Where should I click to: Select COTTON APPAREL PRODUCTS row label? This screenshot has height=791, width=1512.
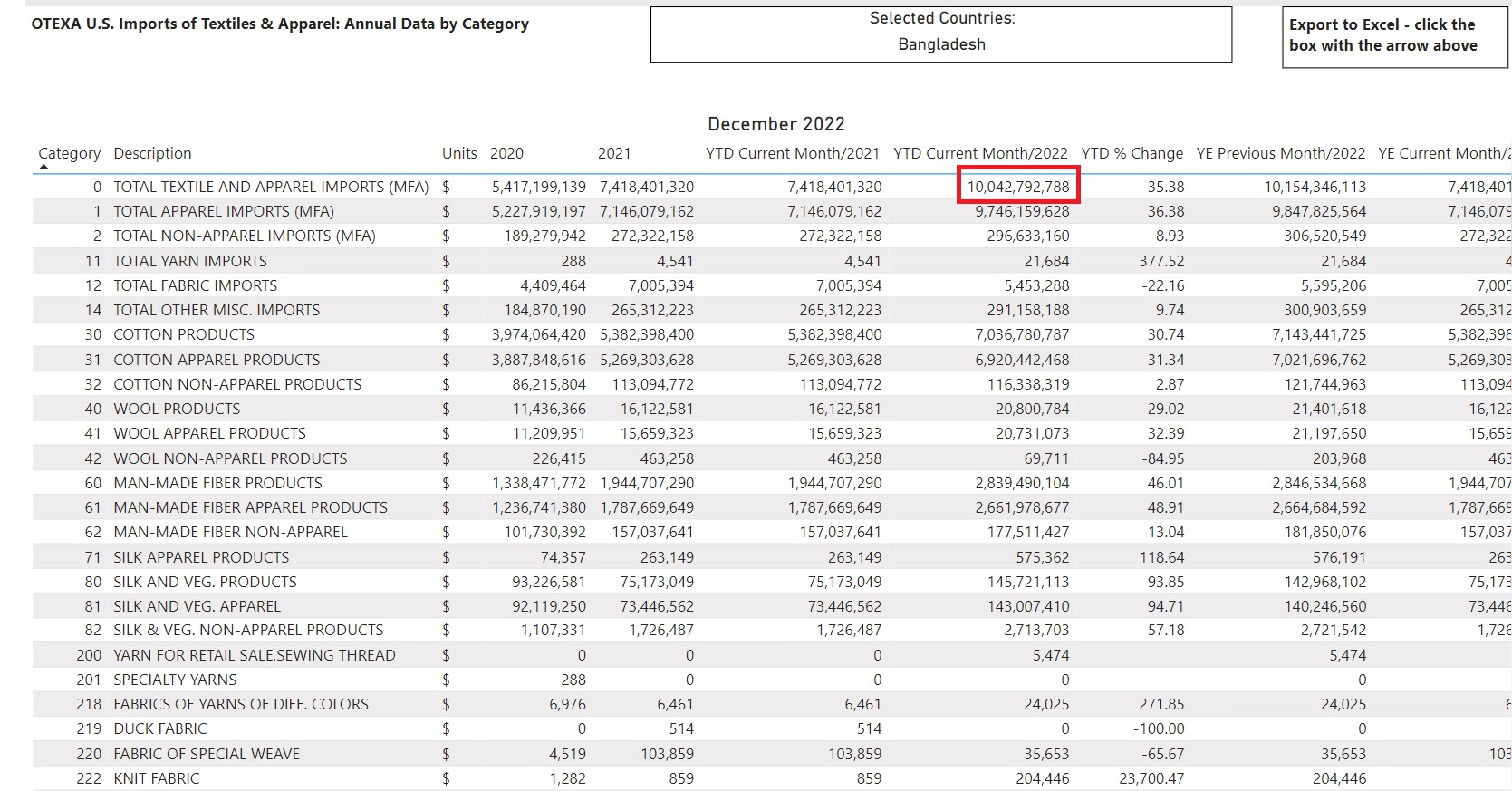point(217,360)
